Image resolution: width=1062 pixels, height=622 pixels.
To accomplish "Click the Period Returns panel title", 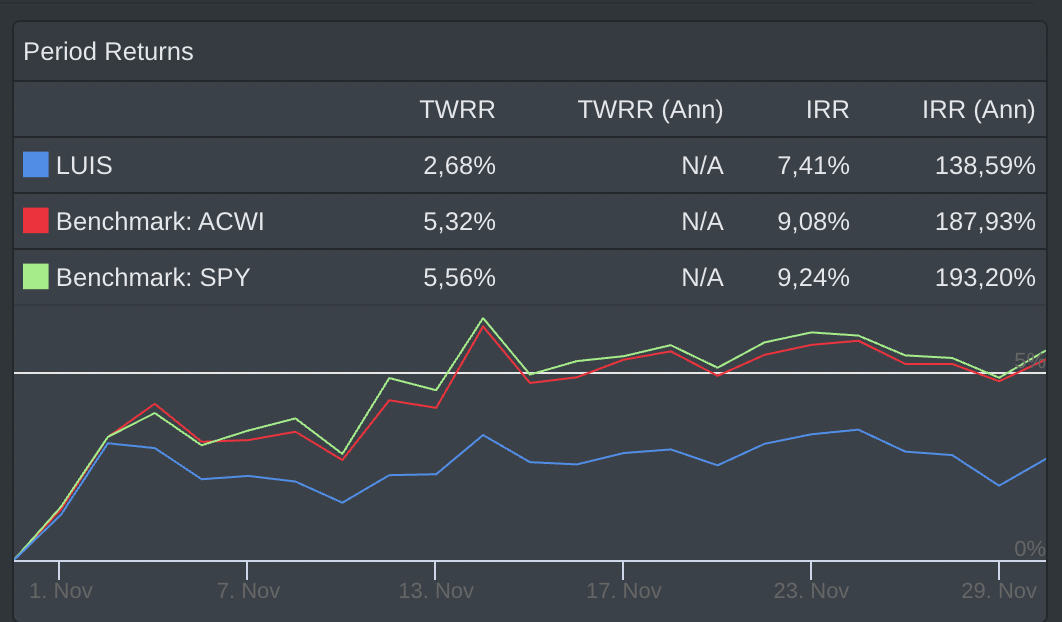I will pyautogui.click(x=108, y=51).
